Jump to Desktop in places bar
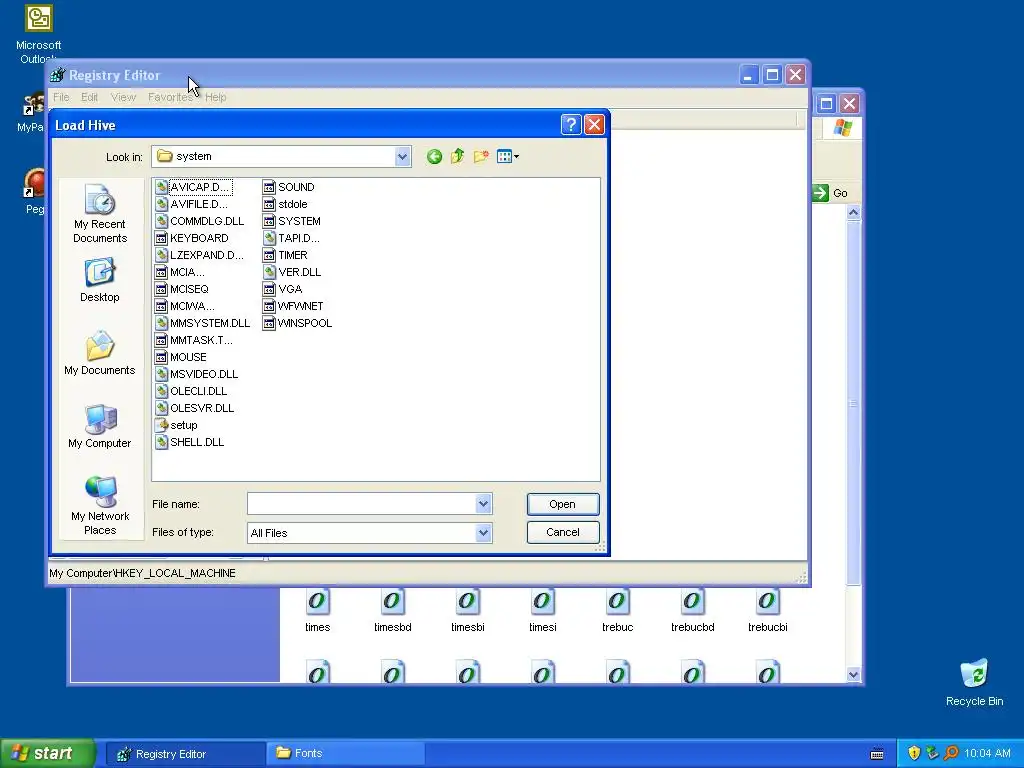 100,281
